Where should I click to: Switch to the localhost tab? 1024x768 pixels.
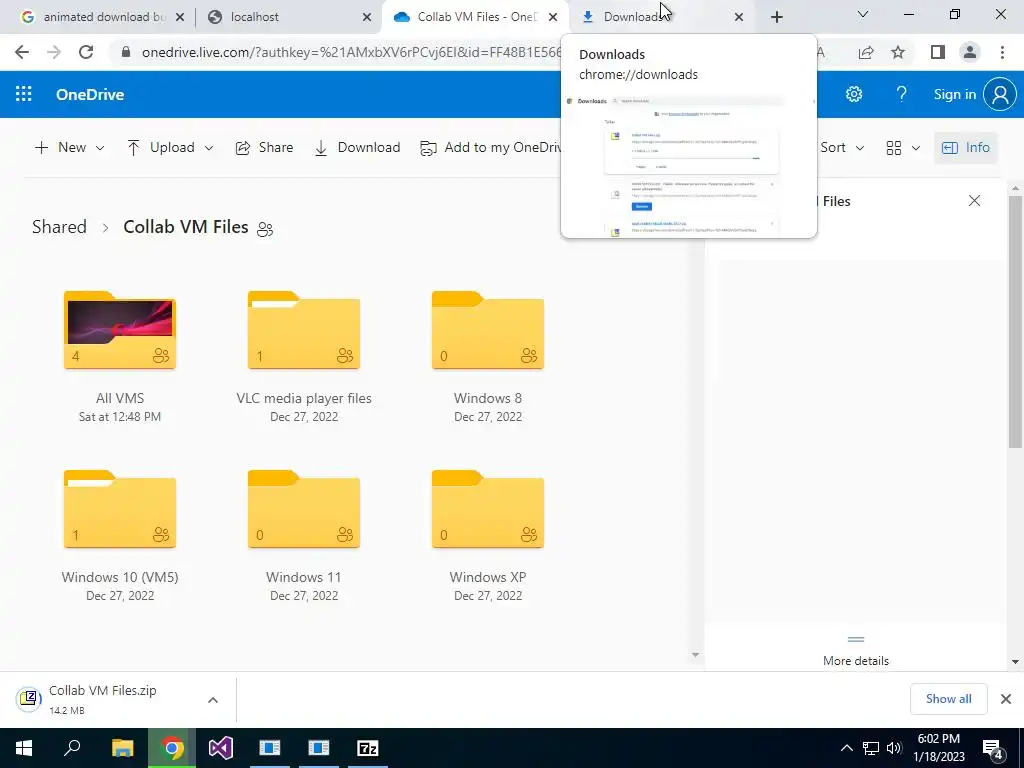287,17
